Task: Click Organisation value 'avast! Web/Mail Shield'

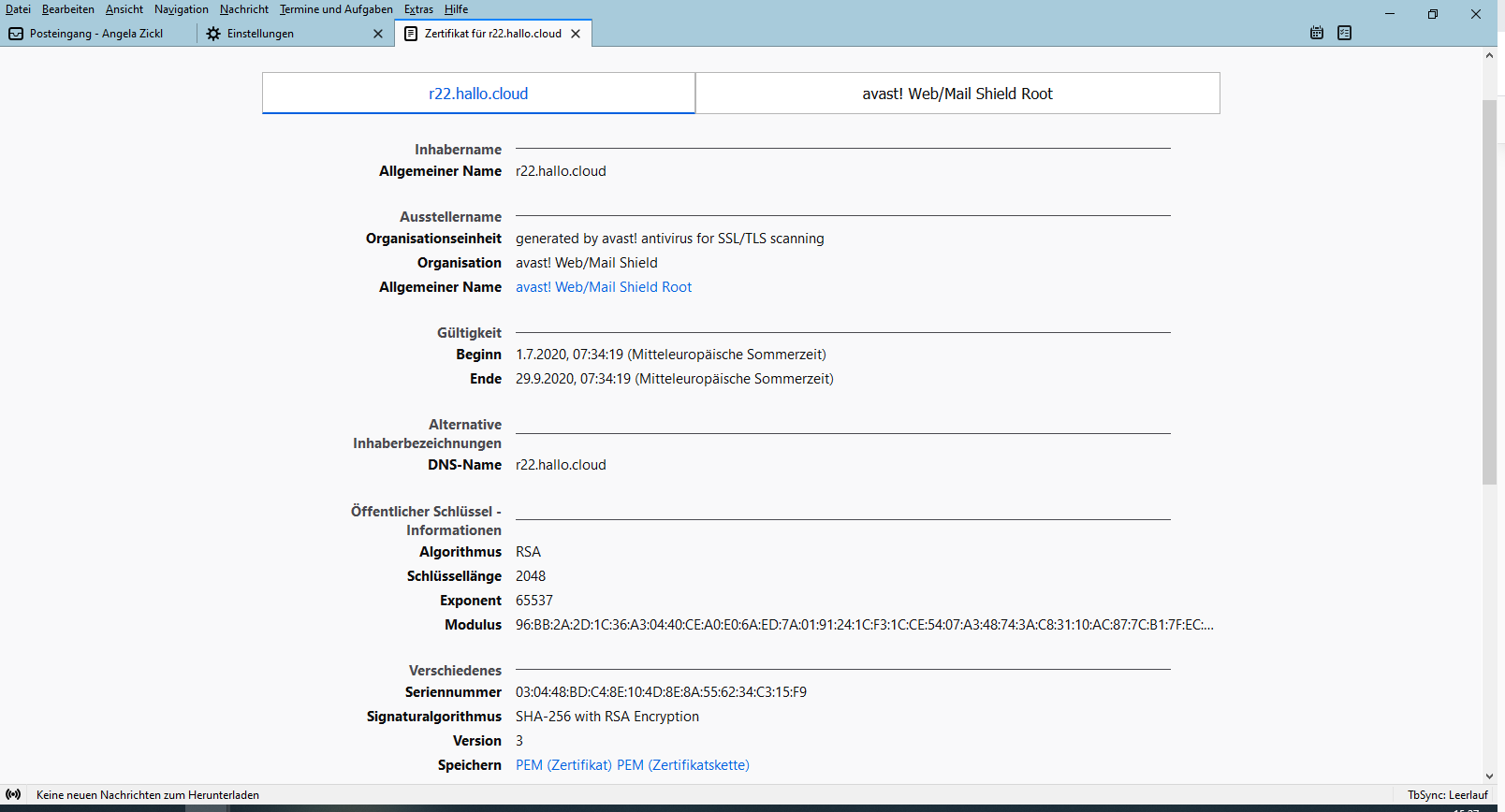Action: (587, 263)
